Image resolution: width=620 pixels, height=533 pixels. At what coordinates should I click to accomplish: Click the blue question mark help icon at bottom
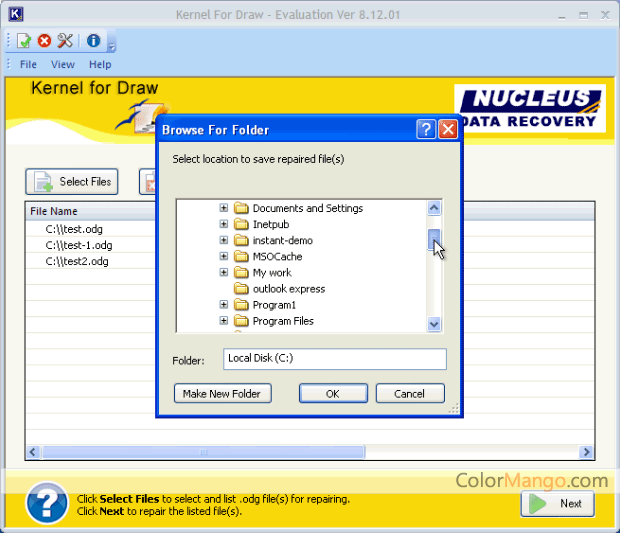click(x=46, y=502)
